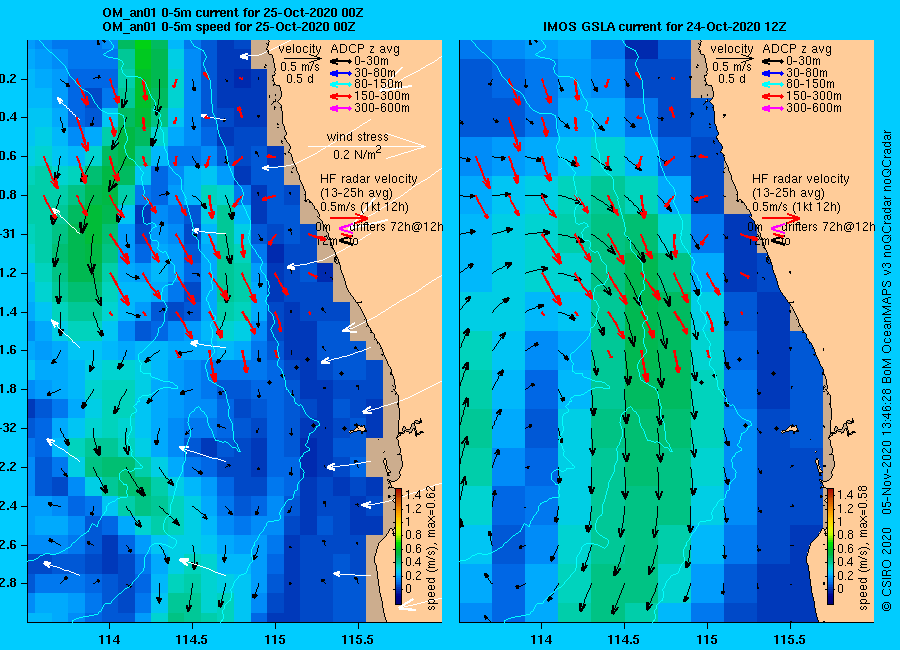
Task: Click the magenta 300-600m arrow in right legend
Action: (x=773, y=108)
